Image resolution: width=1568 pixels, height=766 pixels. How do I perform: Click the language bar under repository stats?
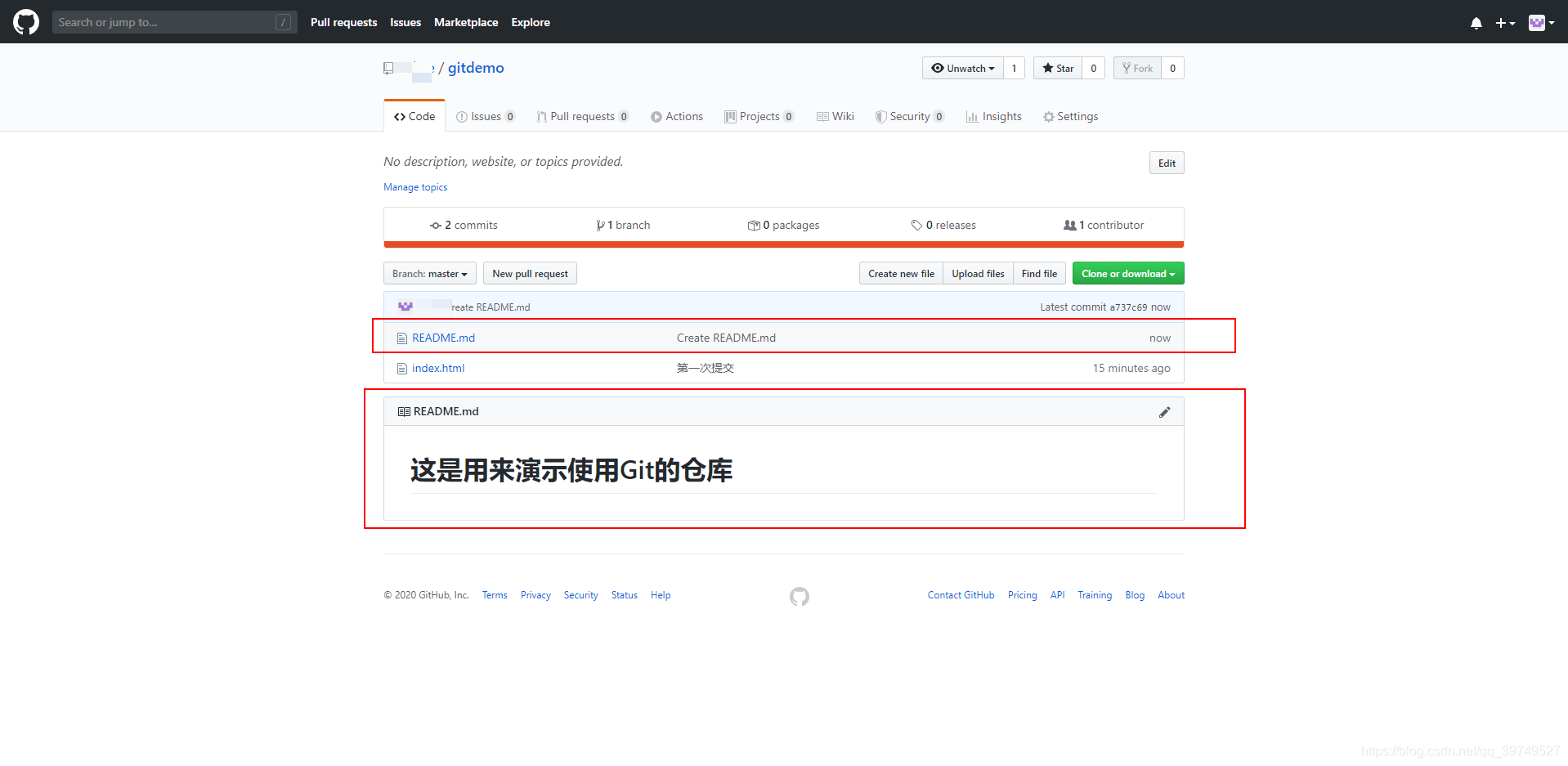[784, 244]
